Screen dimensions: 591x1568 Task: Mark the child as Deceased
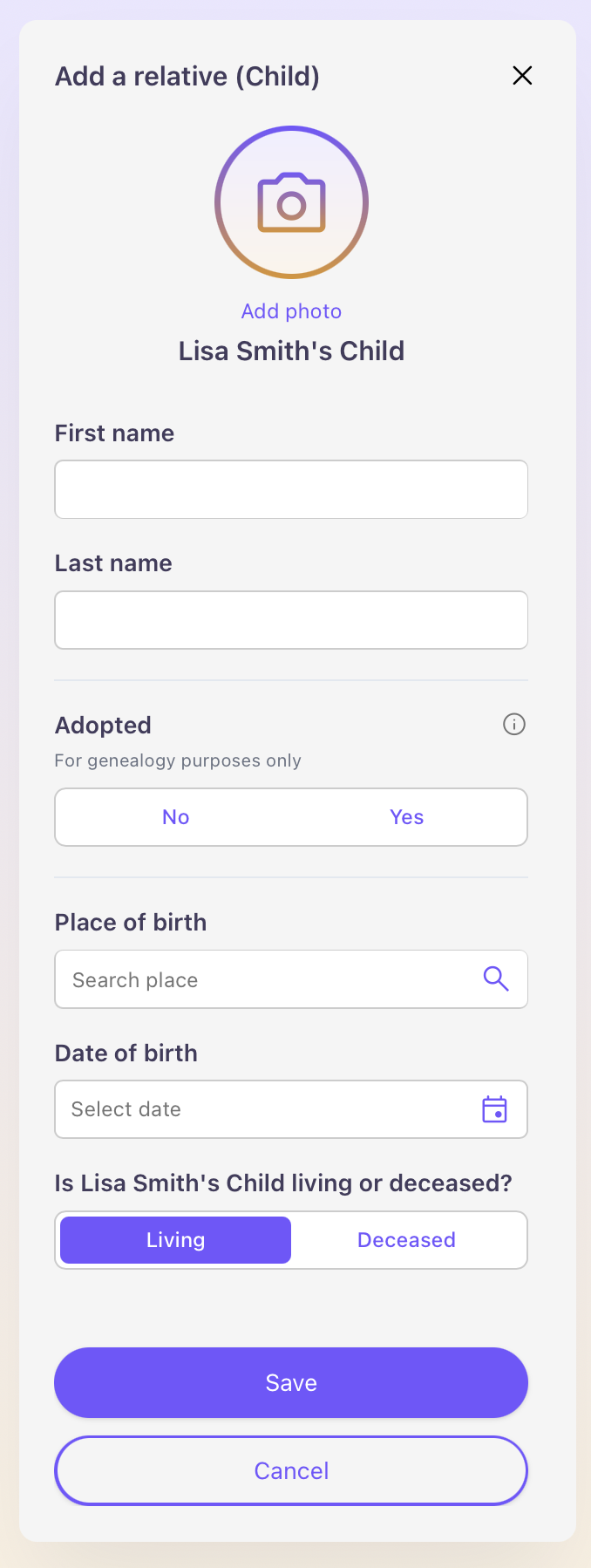tap(406, 1240)
